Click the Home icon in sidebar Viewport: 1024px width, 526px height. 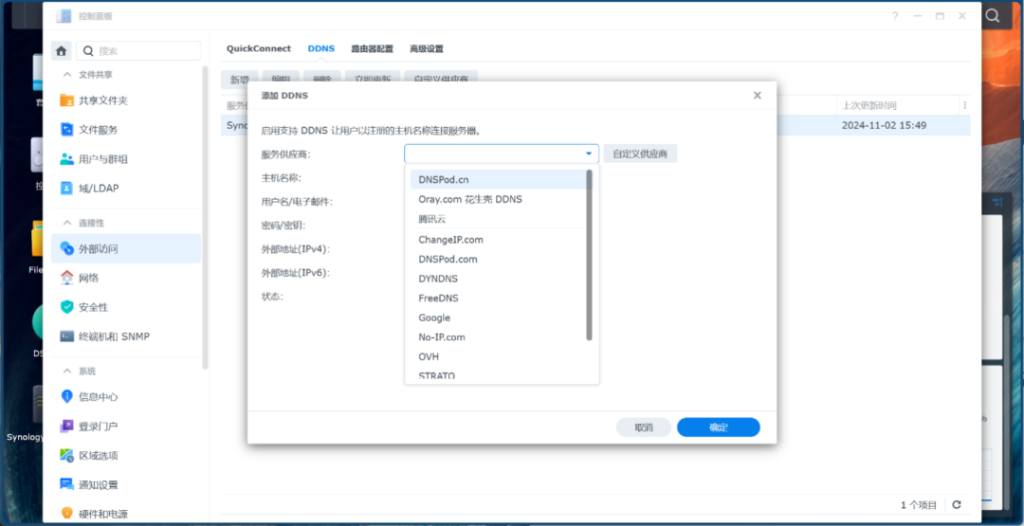point(61,51)
